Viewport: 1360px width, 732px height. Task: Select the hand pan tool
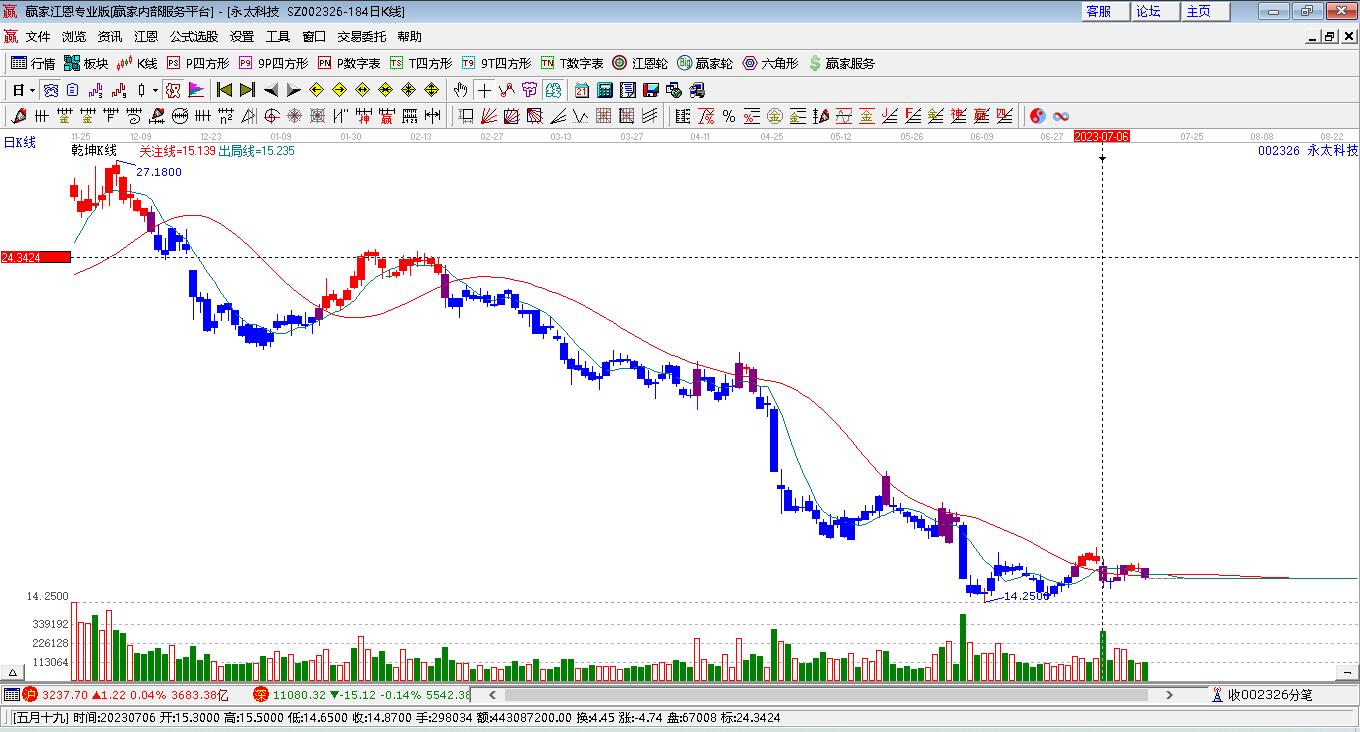pos(460,90)
